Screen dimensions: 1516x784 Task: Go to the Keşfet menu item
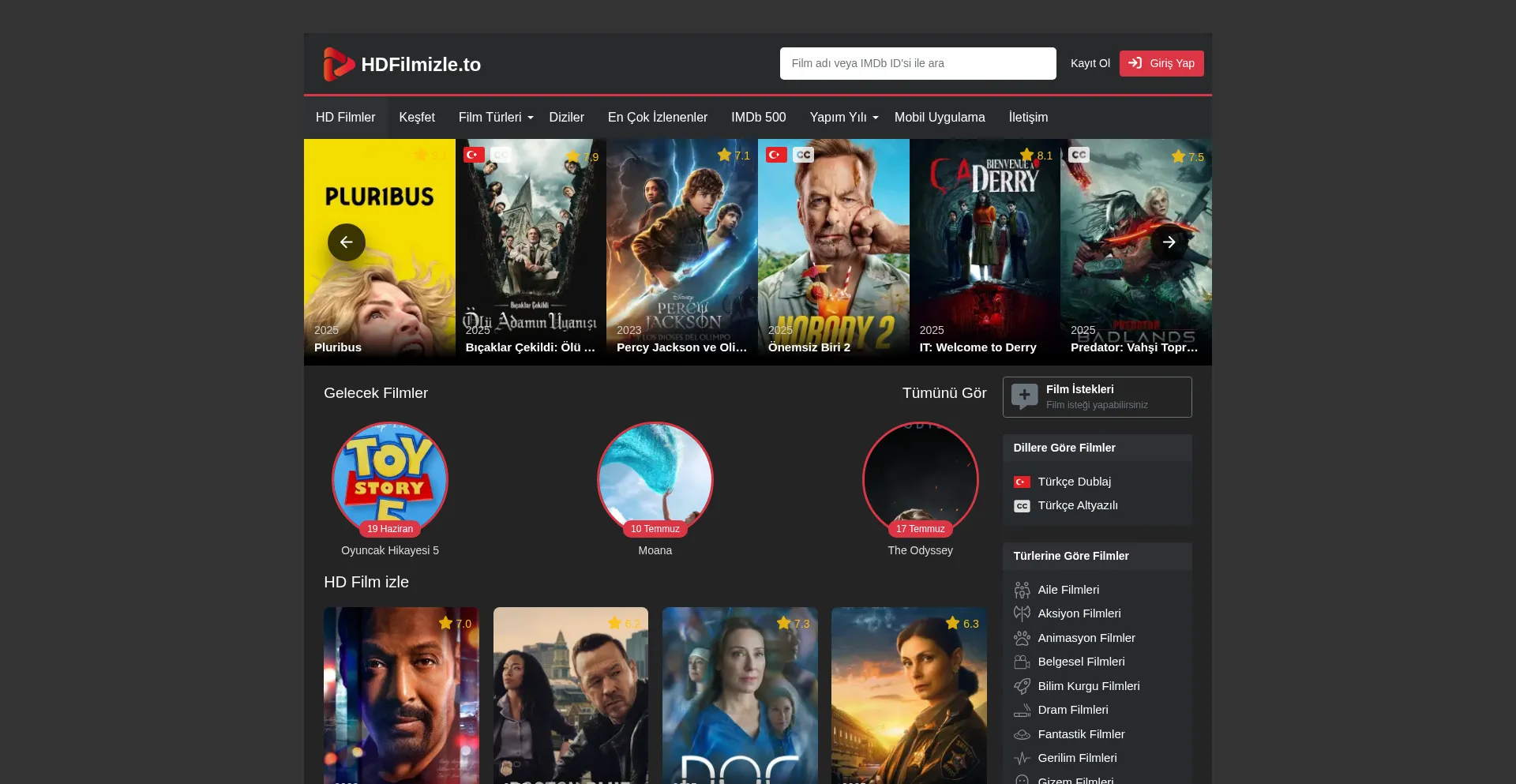click(x=417, y=118)
